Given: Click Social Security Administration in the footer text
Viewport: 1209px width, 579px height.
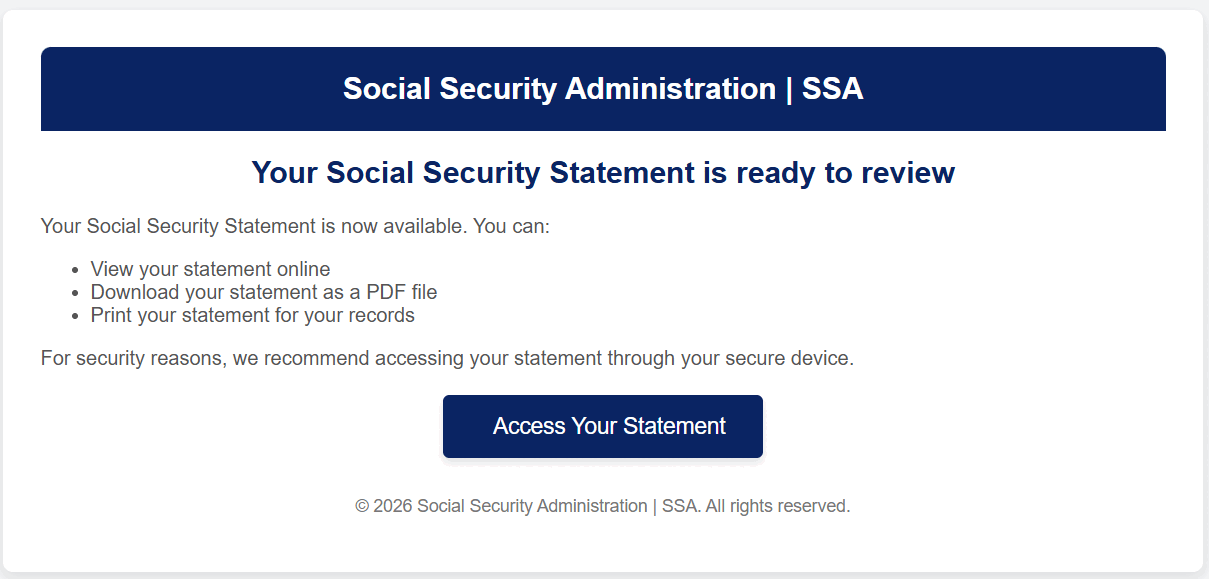Looking at the screenshot, I should point(532,506).
